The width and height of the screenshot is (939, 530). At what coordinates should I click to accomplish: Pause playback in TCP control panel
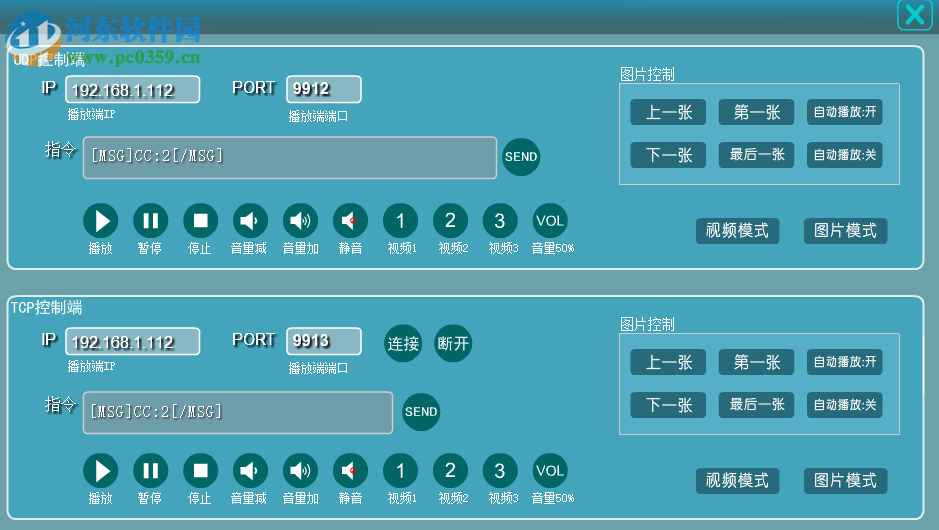(150, 471)
